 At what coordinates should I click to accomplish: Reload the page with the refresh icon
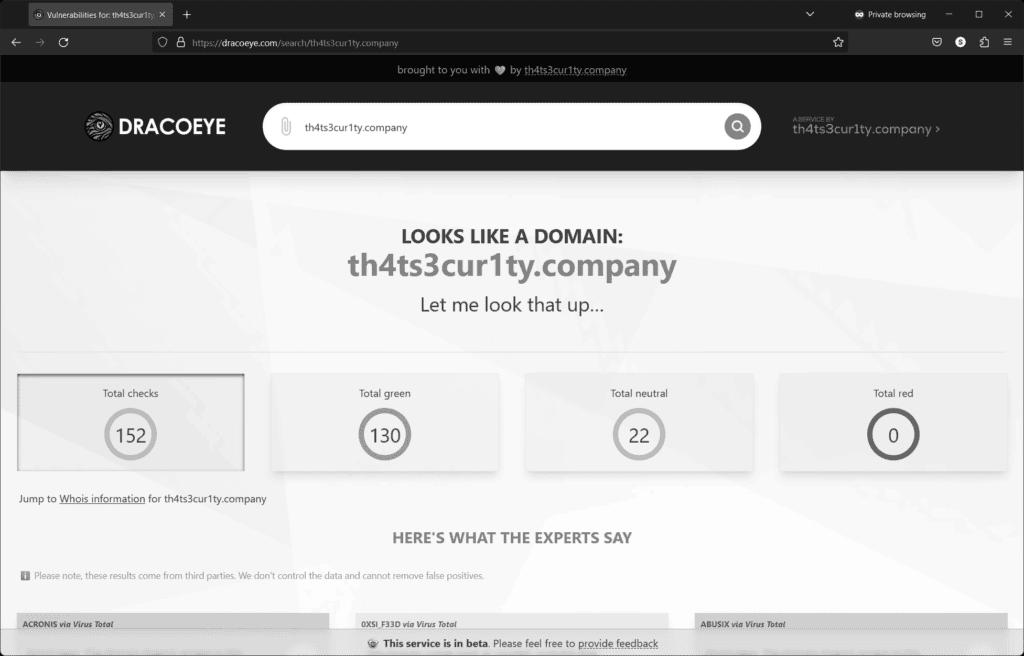coord(63,42)
